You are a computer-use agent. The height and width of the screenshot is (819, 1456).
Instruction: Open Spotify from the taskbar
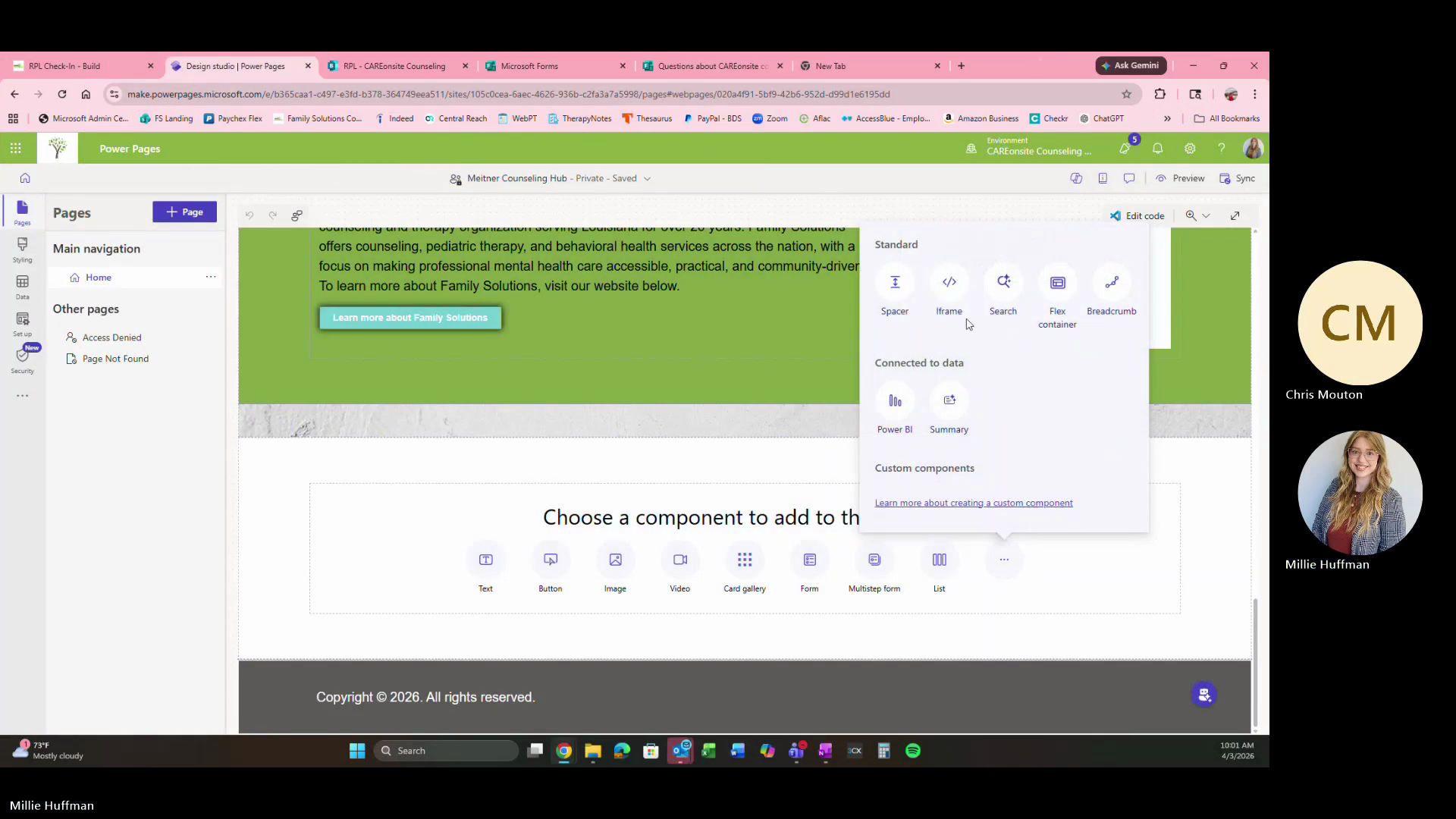click(x=913, y=751)
